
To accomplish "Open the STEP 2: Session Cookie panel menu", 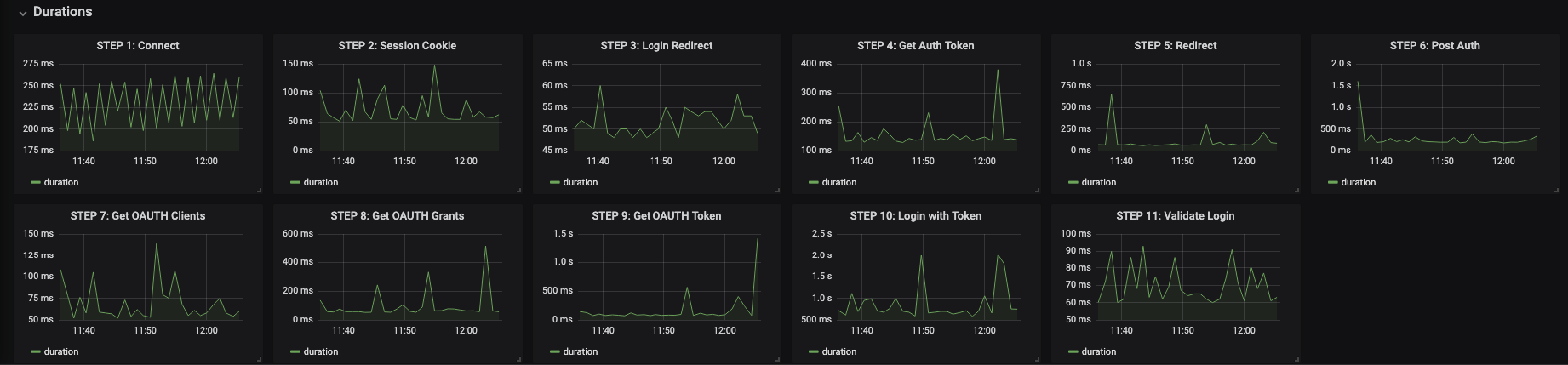I will (397, 46).
